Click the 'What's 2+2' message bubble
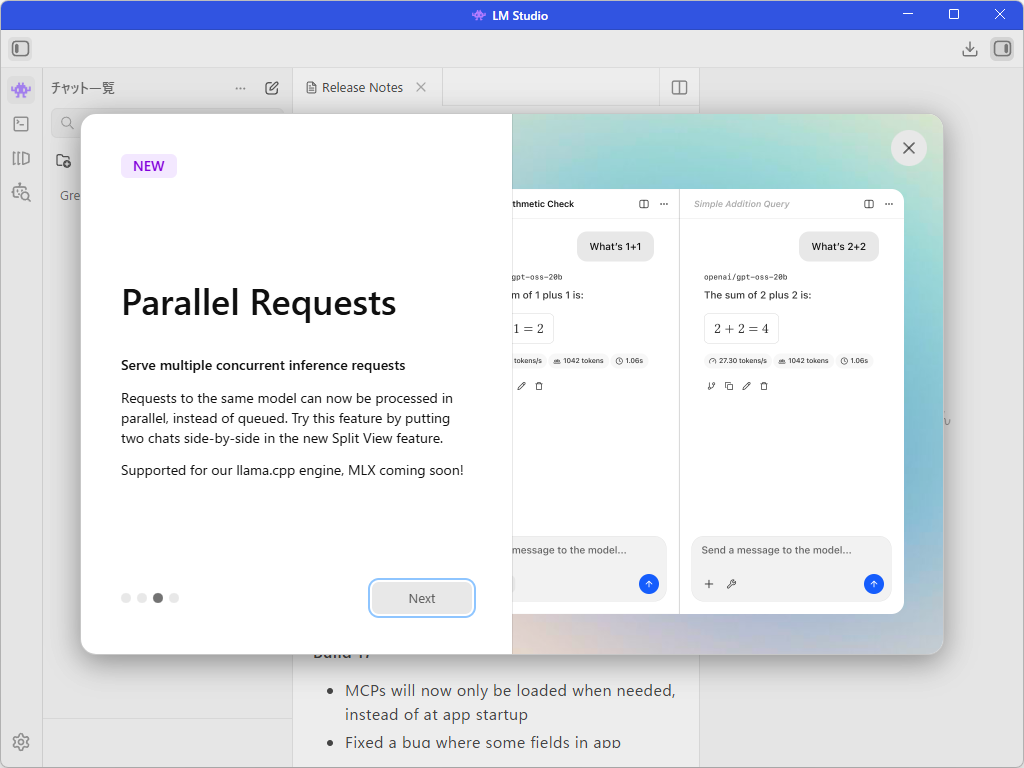The width and height of the screenshot is (1024, 768). click(839, 246)
